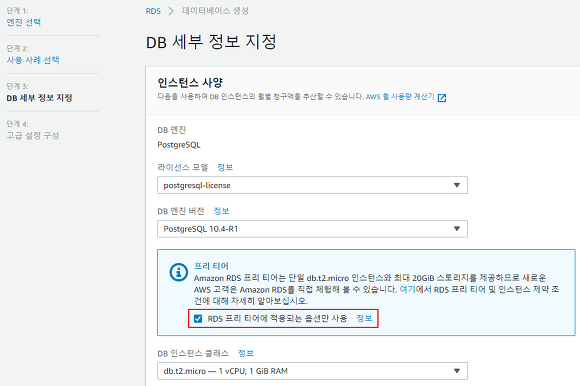Screen dimensions: 580x386
Task: Open the AWS 월 사용량 계산기 link
Action: (x=400, y=97)
